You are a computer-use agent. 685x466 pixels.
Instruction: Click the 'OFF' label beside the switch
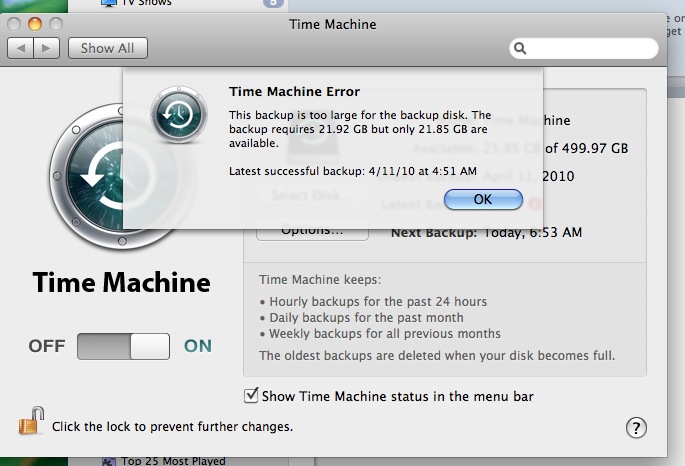[47, 346]
